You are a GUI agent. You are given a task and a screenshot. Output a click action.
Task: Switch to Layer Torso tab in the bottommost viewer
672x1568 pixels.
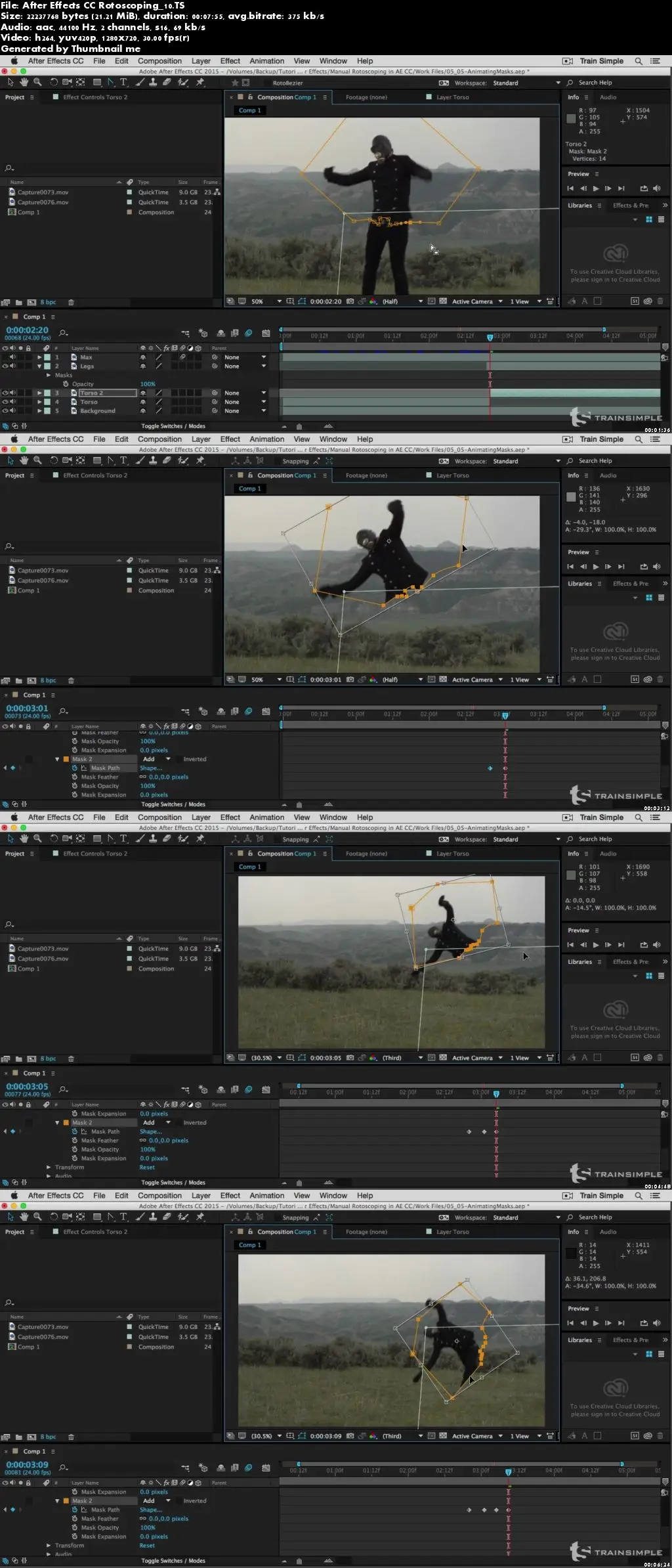pos(452,1232)
